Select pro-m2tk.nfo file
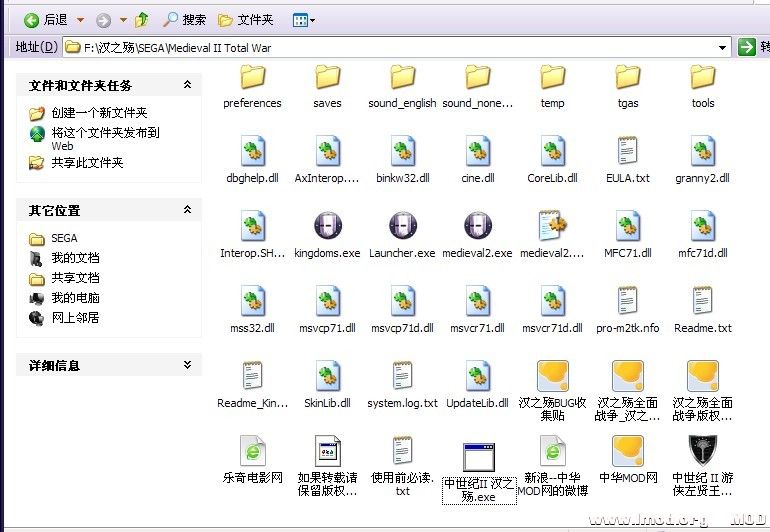Screen dimensions: 770x532 click(628, 310)
